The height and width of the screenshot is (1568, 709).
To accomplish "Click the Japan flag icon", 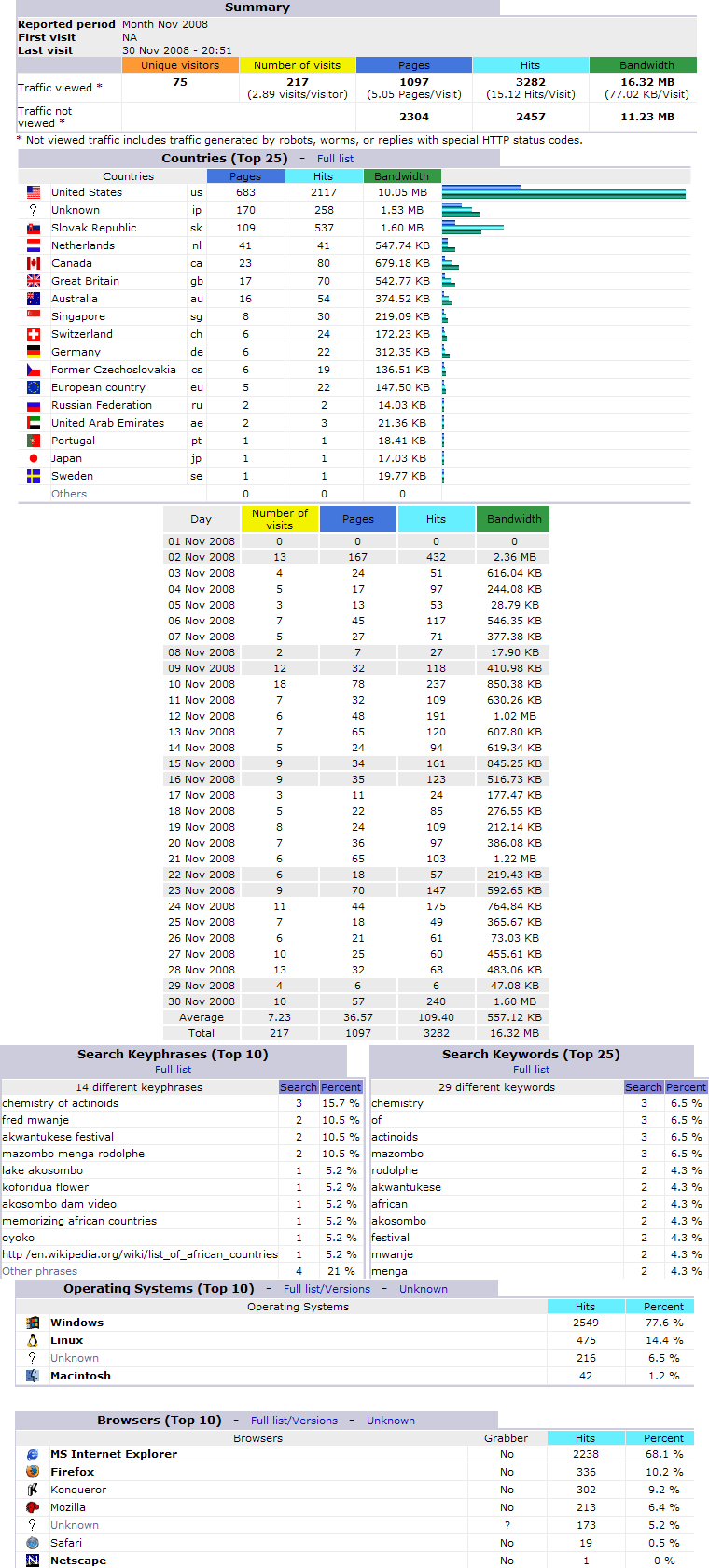I will (34, 458).
